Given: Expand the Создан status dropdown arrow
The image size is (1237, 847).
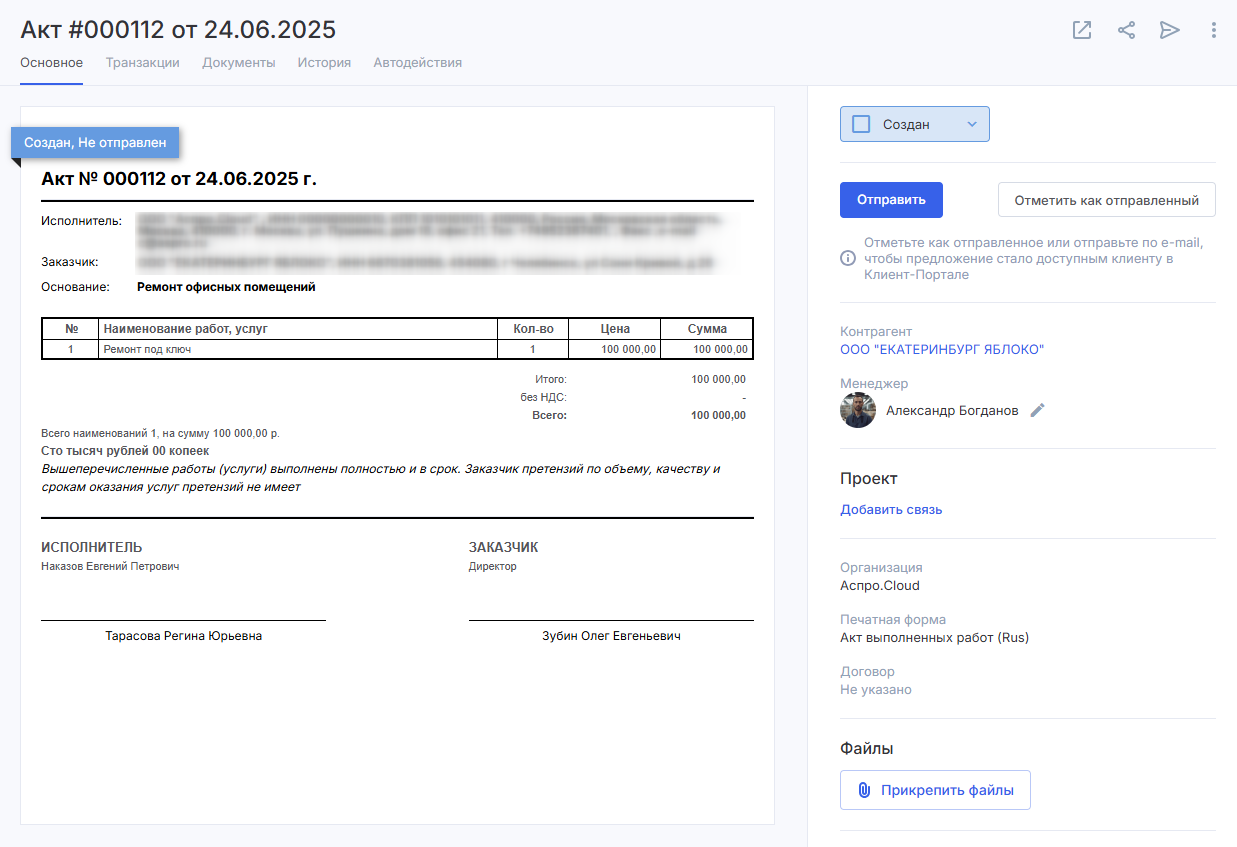Looking at the screenshot, I should pos(971,124).
